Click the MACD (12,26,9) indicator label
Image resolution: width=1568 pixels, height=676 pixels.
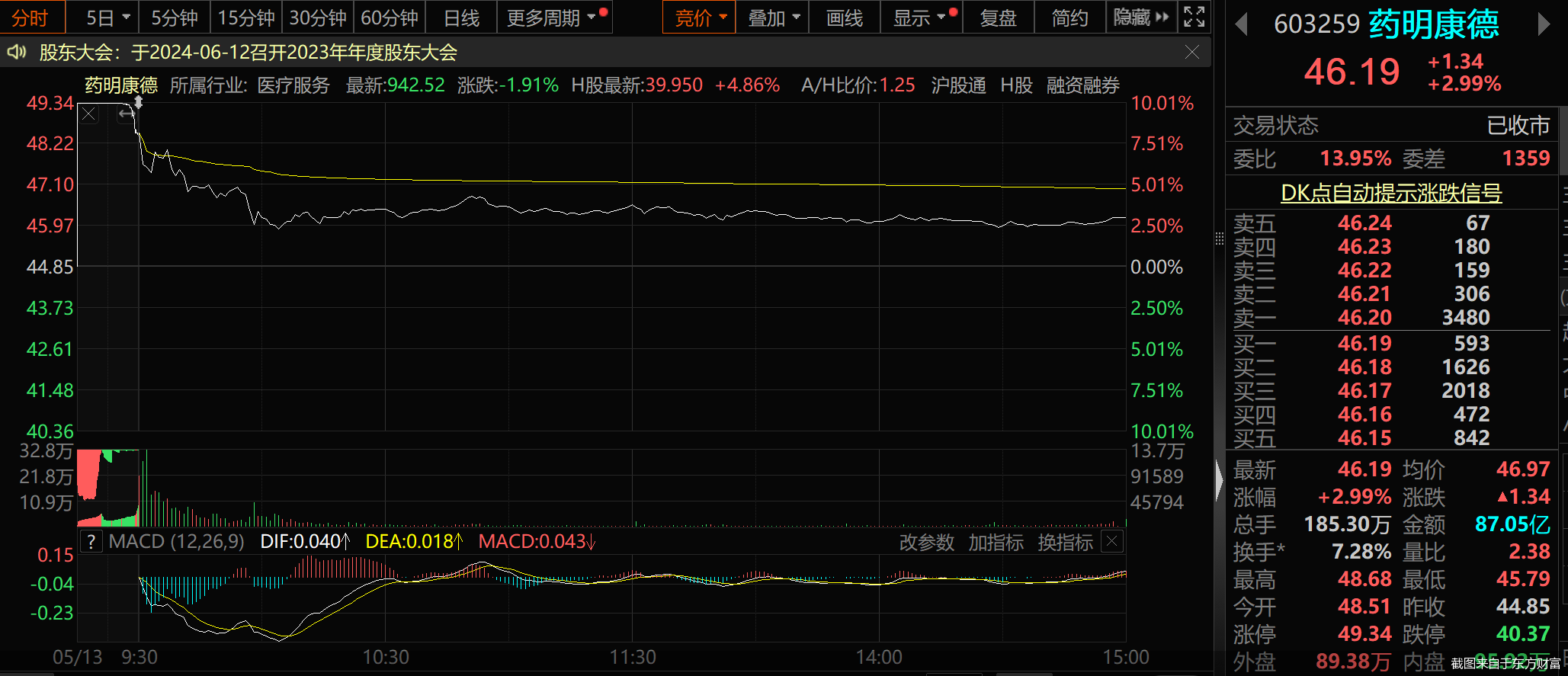pos(177,542)
